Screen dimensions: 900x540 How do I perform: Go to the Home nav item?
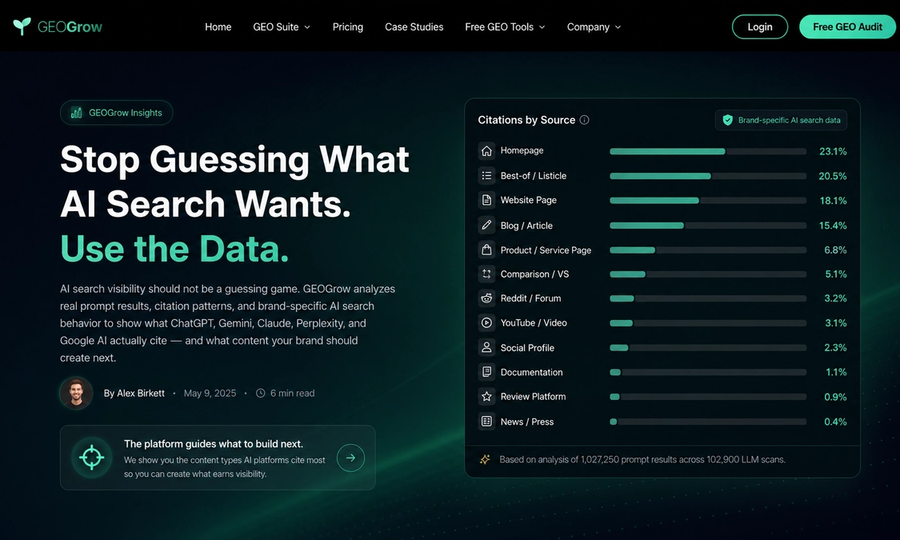218,27
